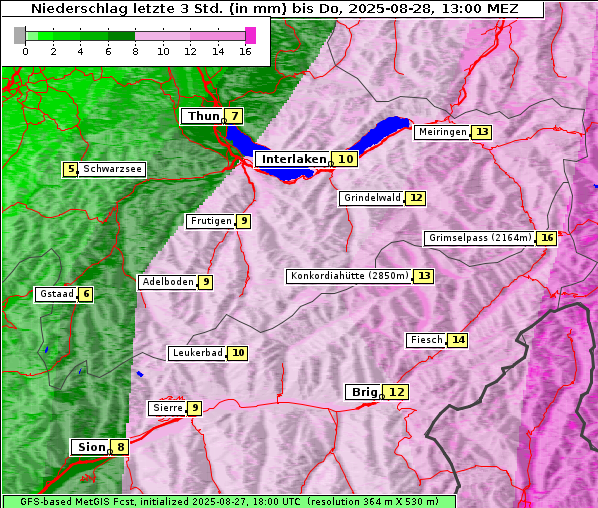Click the Brig city label
Screen dimensions: 598x508
pyautogui.click(x=365, y=392)
